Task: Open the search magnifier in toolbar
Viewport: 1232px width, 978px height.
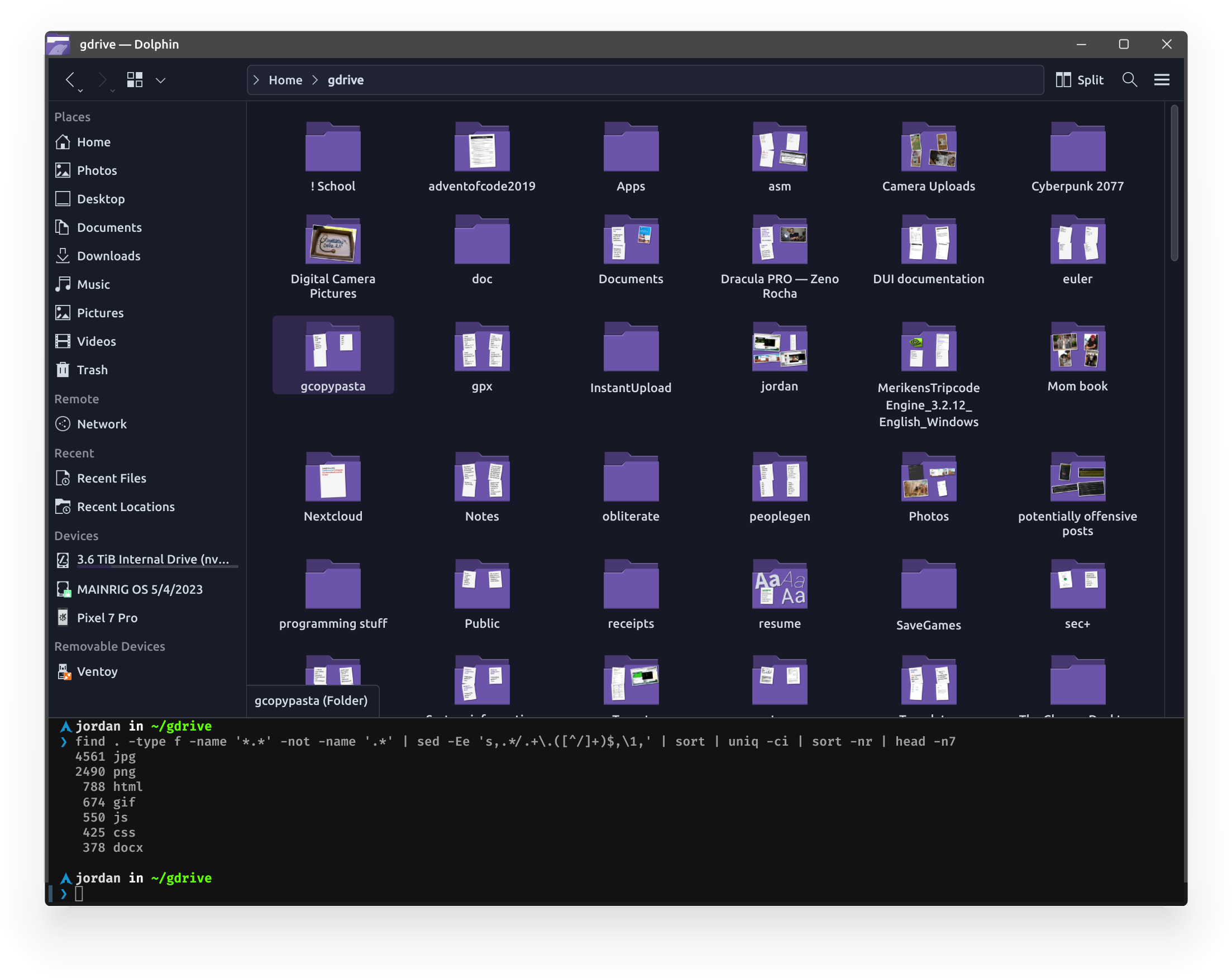Action: pyautogui.click(x=1129, y=79)
